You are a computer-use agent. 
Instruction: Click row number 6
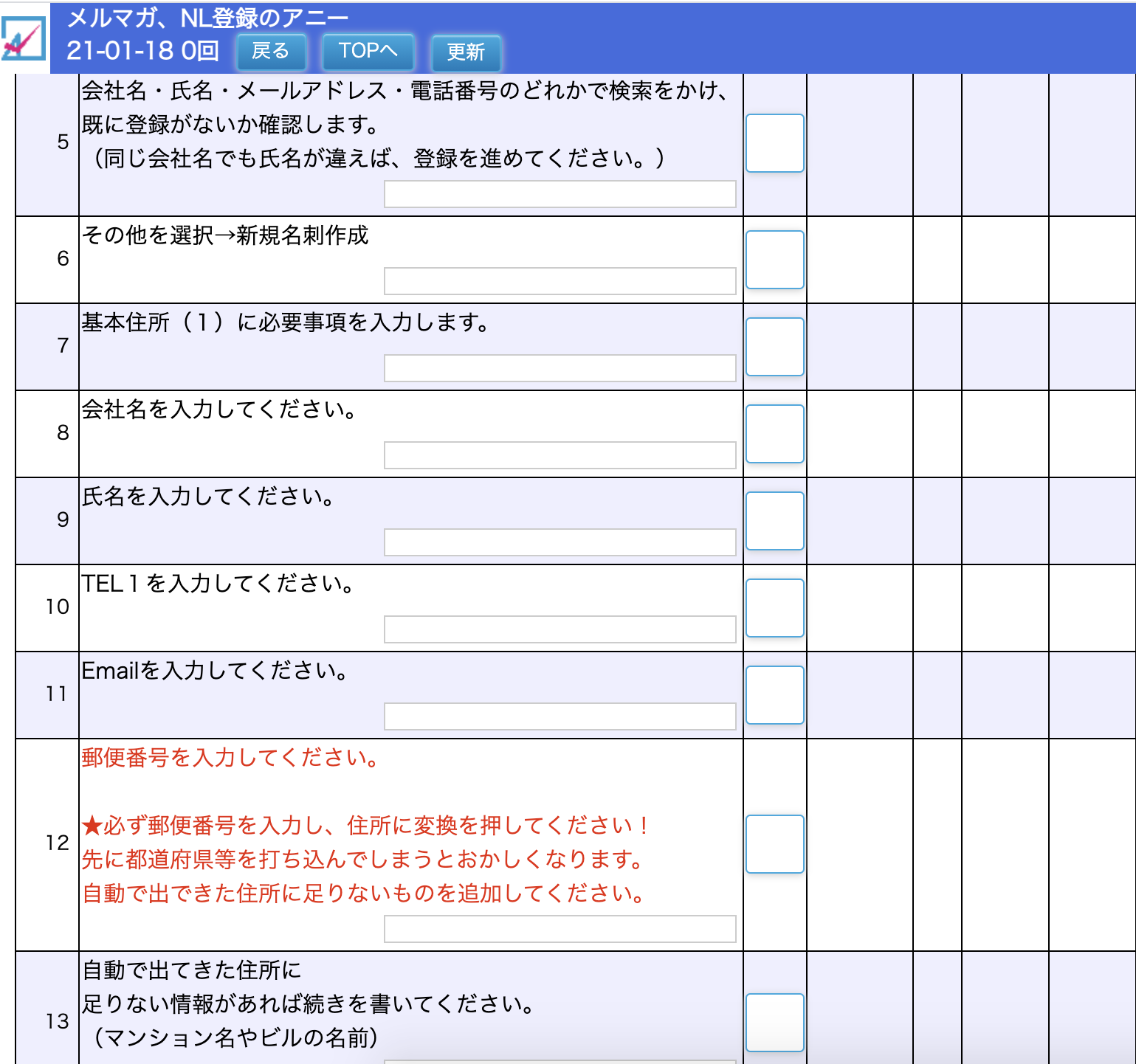click(x=63, y=259)
